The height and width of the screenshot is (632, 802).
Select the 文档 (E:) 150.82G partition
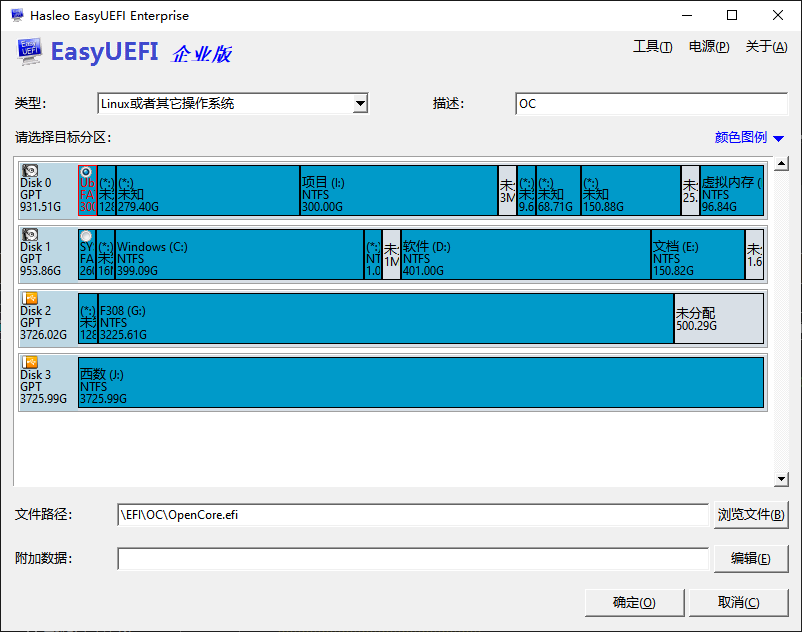point(698,254)
